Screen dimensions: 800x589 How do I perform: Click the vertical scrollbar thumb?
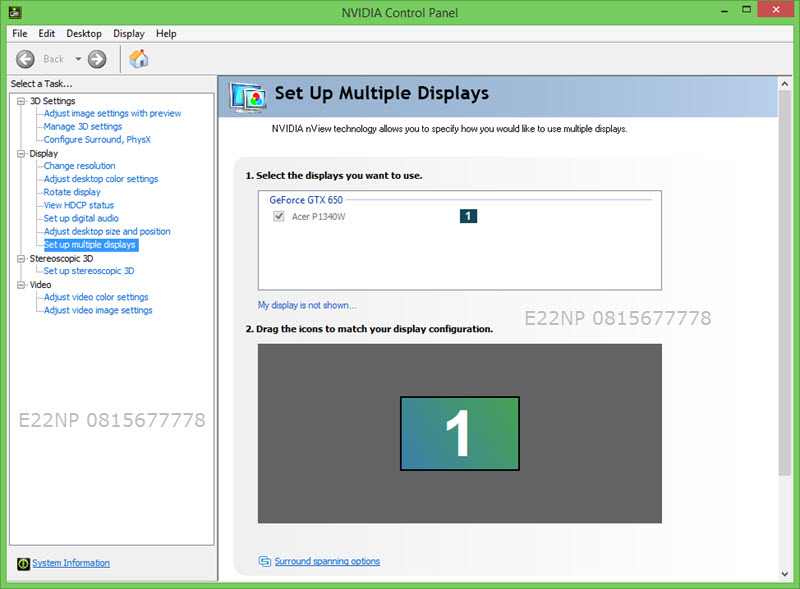pos(785,284)
